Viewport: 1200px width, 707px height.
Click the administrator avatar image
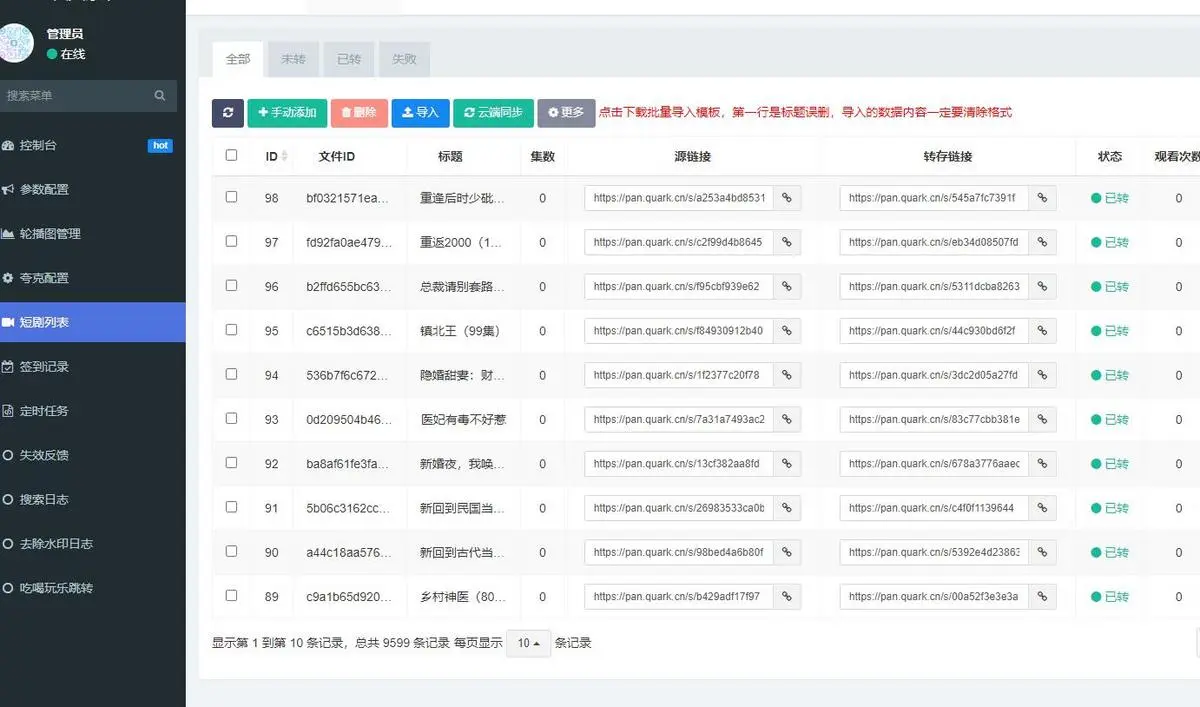click(16, 42)
